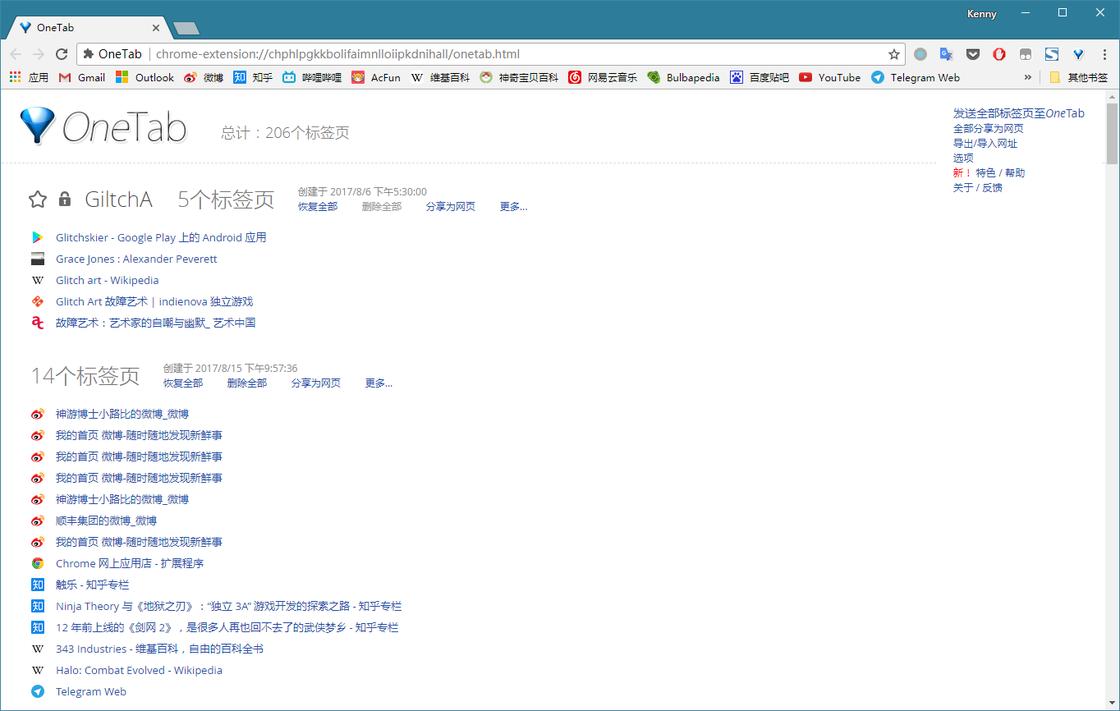Screen dimensions: 1120x711
Task: Open Ninja Theory 与《地狱之刃》 link
Action: 229,606
